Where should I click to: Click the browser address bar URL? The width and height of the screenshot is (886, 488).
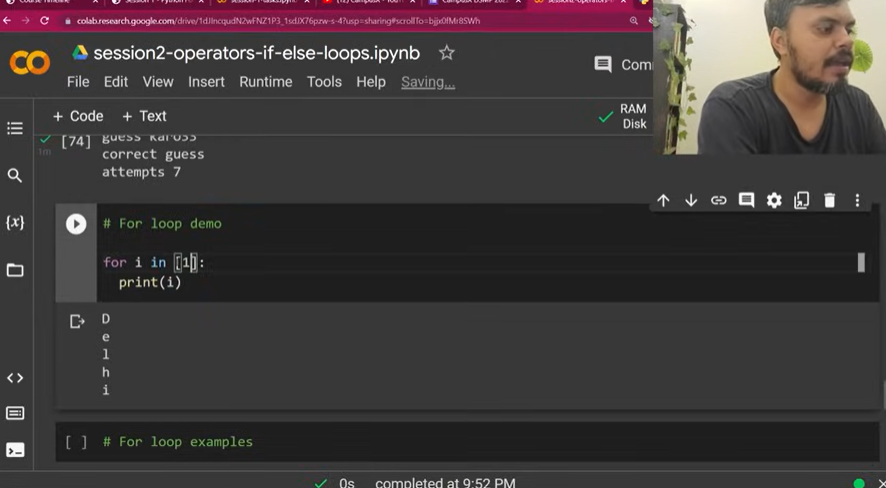279,21
